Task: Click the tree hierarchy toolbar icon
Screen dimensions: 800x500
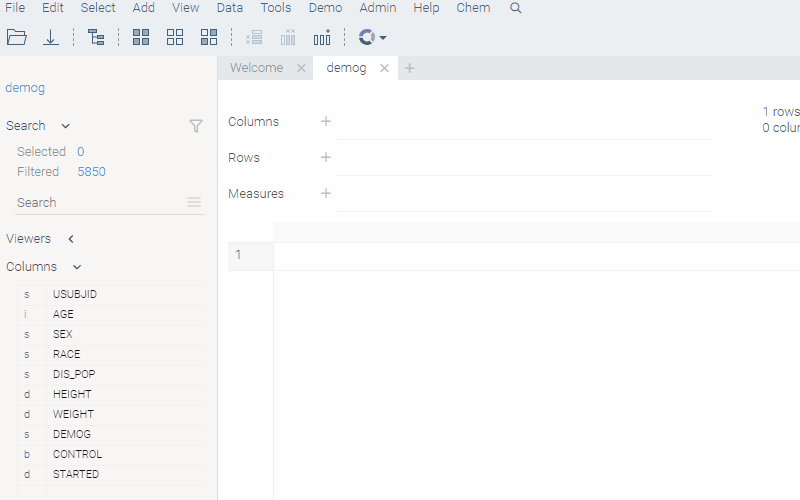Action: [x=96, y=37]
